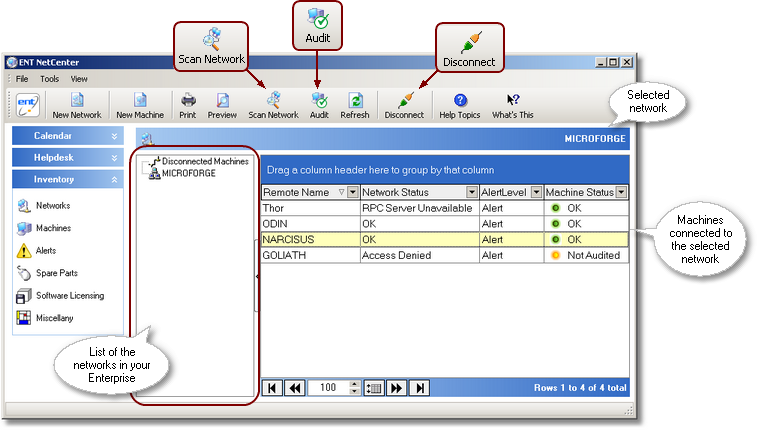This screenshot has height=430, width=759.
Task: Expand the Helpdesk panel
Action: [68, 158]
